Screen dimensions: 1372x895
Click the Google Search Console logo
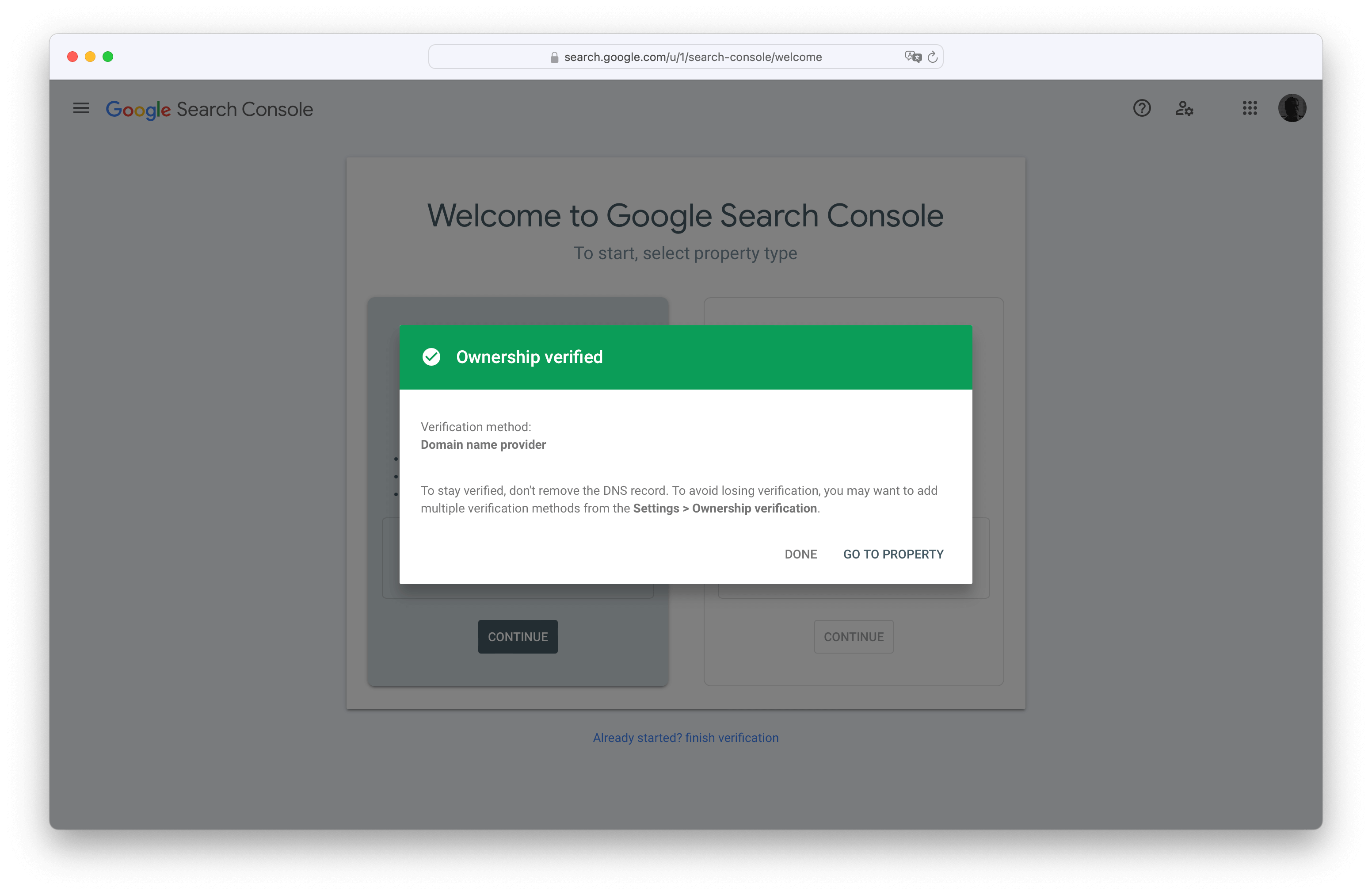tap(209, 109)
